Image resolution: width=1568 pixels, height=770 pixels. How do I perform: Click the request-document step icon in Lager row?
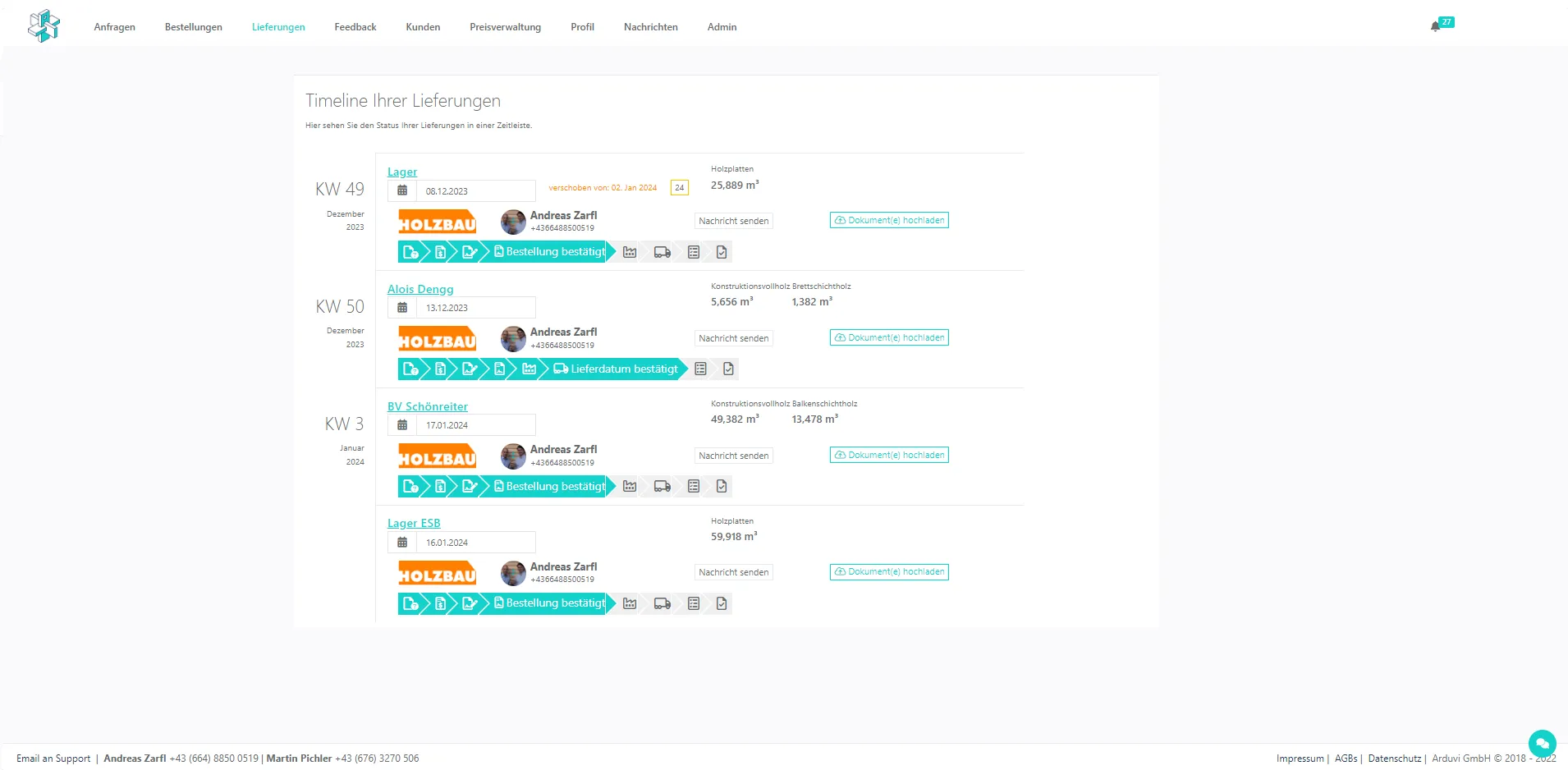[x=410, y=252]
